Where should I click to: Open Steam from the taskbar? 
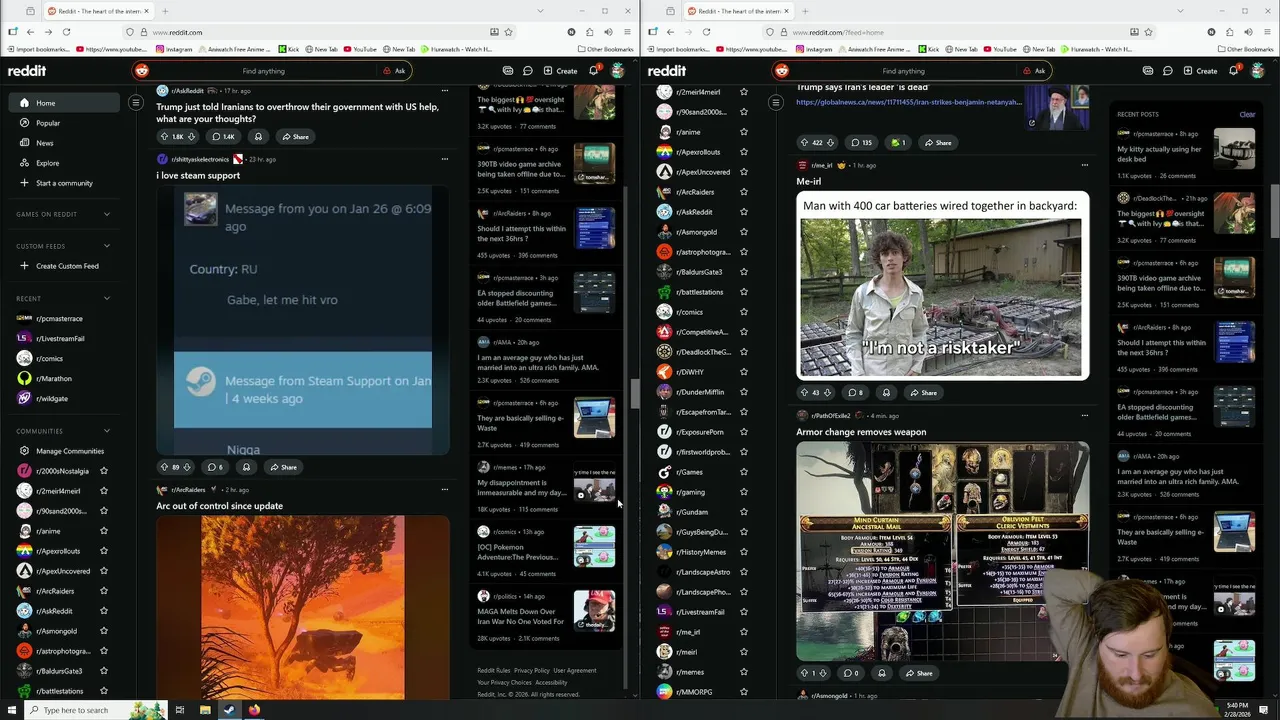tap(229, 710)
